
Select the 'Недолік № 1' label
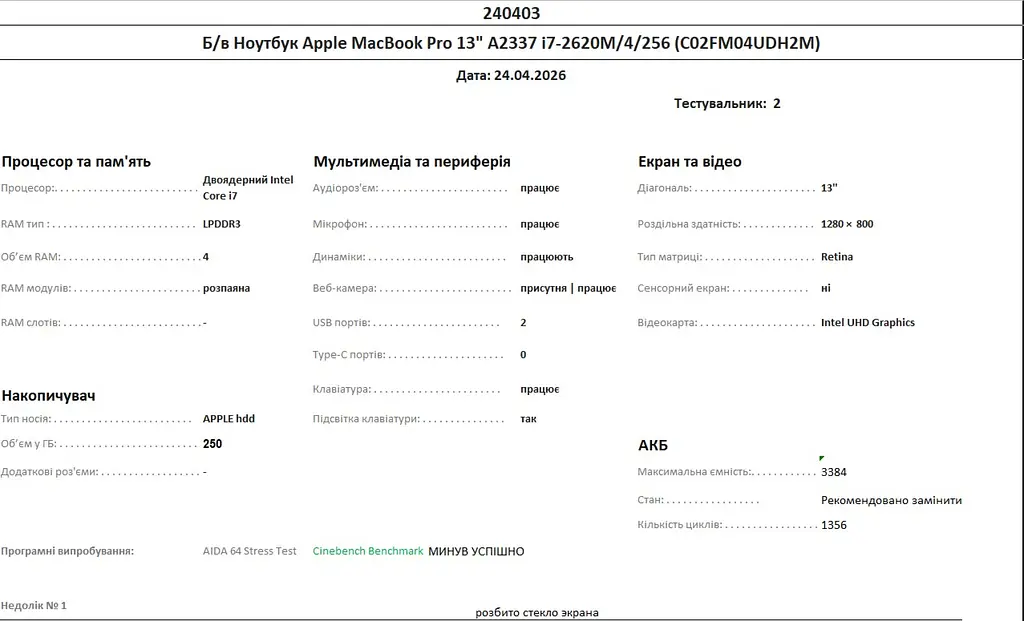[x=34, y=605]
